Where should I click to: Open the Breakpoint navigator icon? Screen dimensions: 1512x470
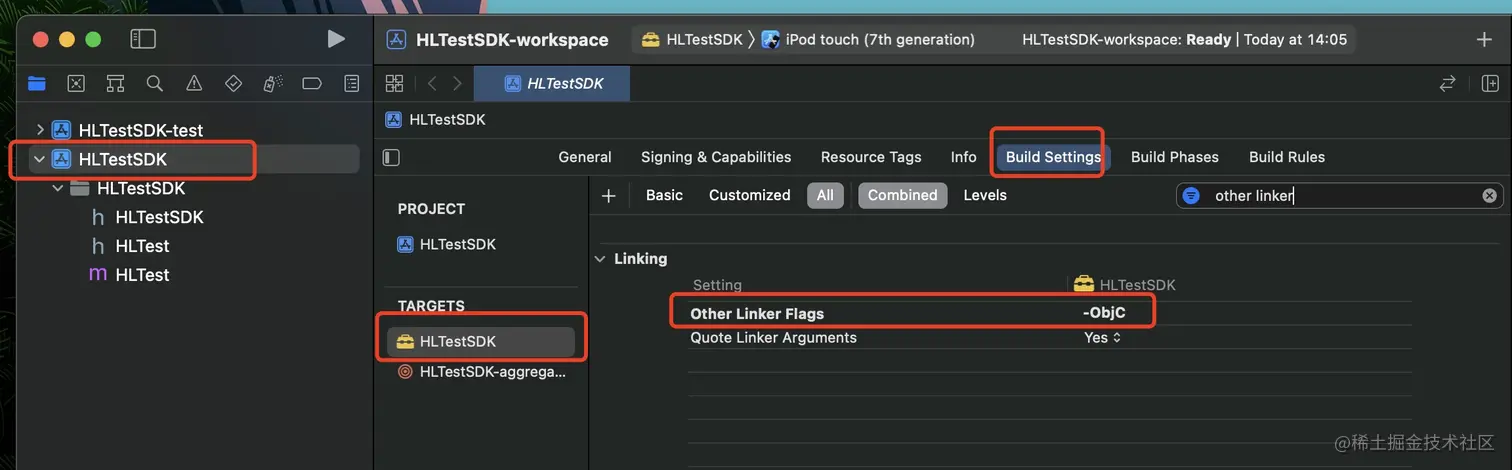tap(312, 84)
